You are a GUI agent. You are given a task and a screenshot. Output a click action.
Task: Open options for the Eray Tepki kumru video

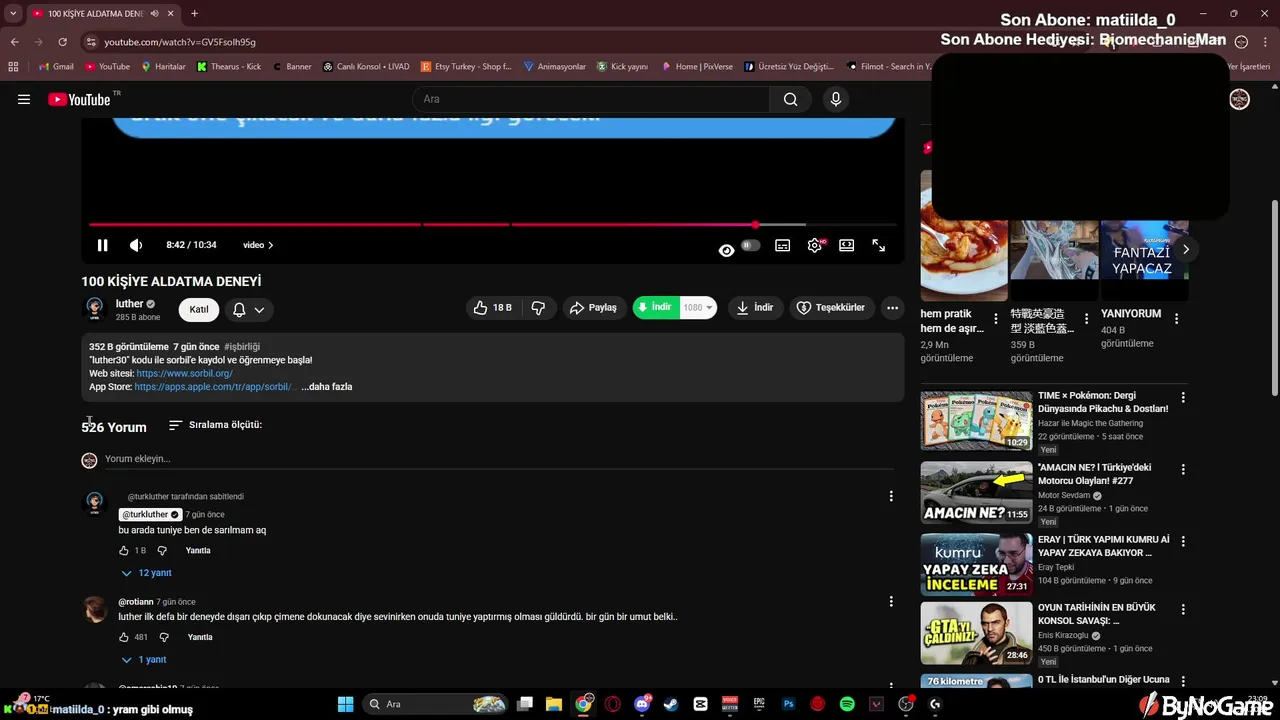point(1183,541)
